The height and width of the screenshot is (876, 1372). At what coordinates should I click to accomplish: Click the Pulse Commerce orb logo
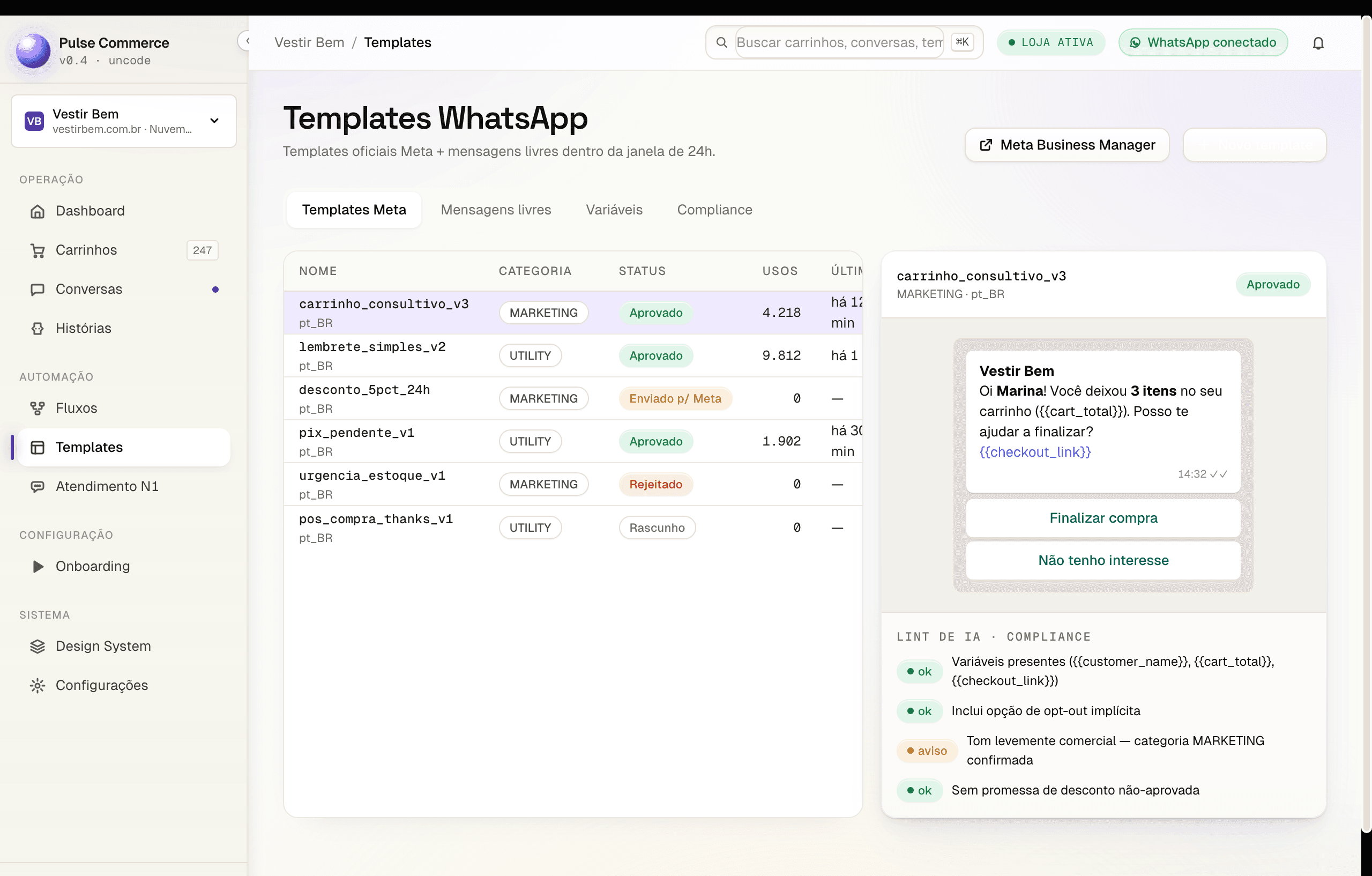pos(33,51)
